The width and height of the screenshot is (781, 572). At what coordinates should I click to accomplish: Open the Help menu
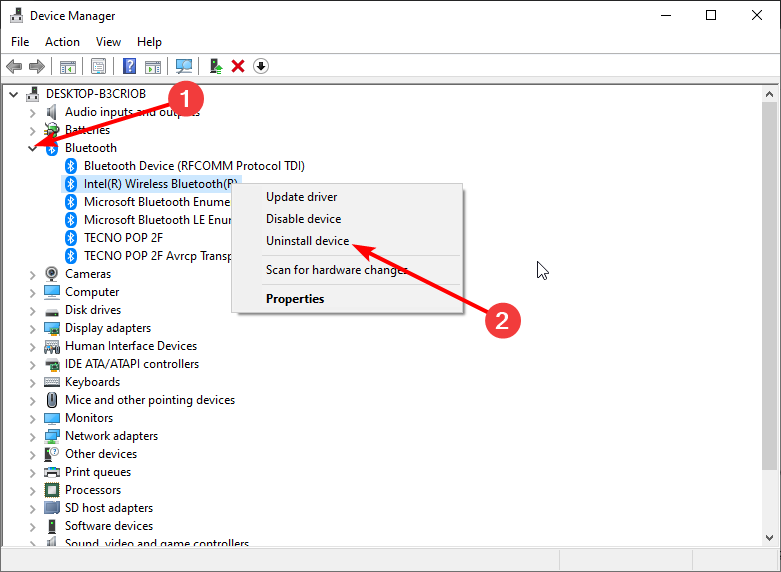(x=149, y=42)
